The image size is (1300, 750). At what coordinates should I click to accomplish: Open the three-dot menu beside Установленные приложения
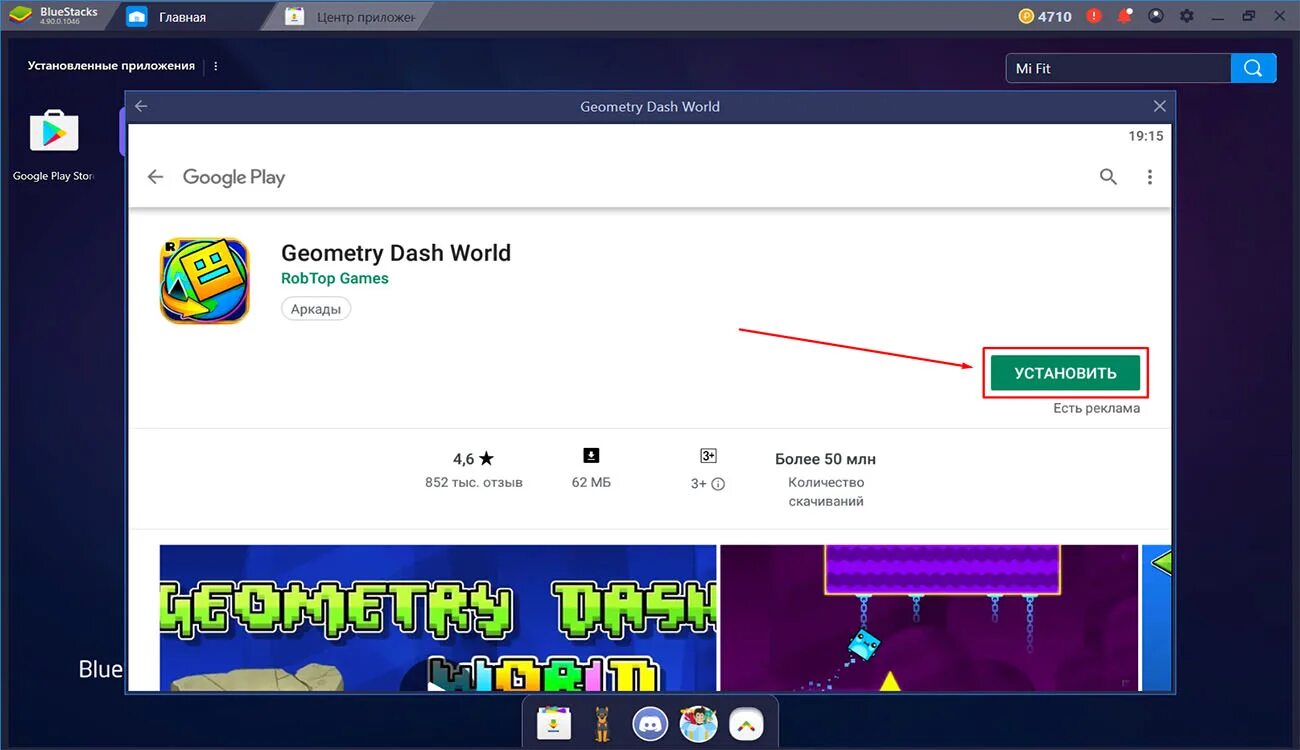(x=216, y=66)
